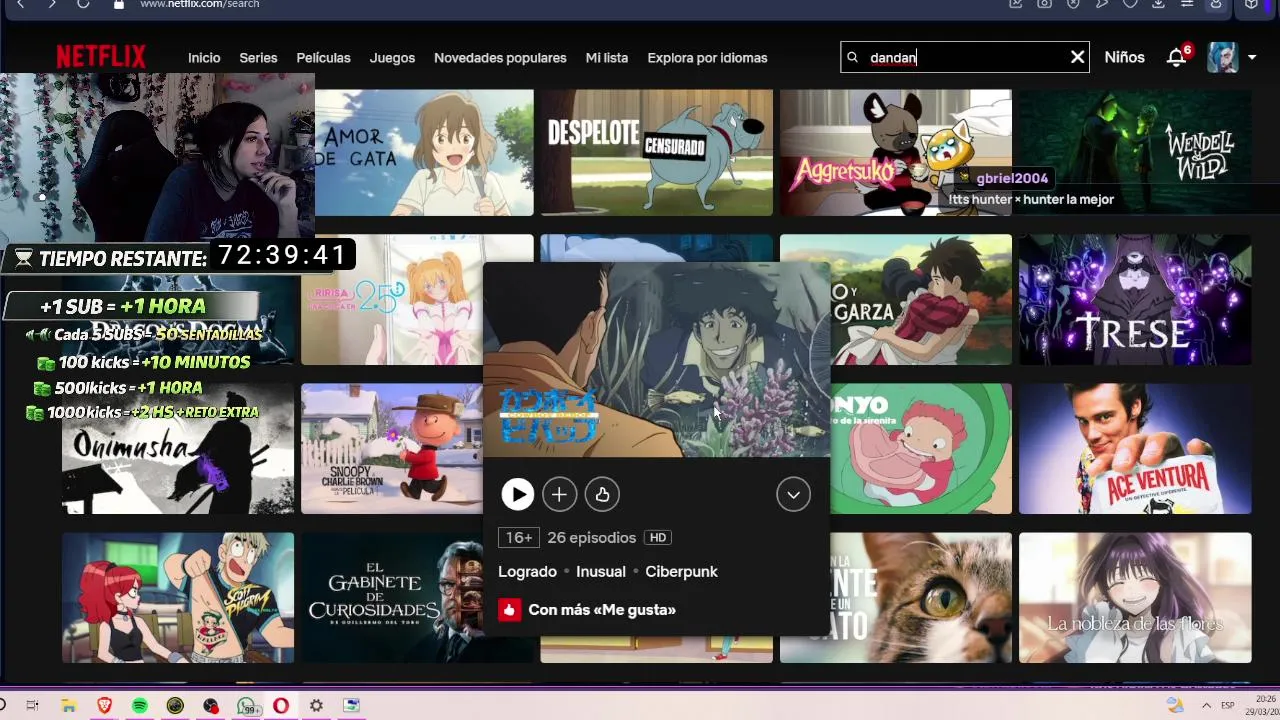Viewport: 1280px width, 720px height.
Task: Open the boy hugging heron thumbnail
Action: (921, 299)
